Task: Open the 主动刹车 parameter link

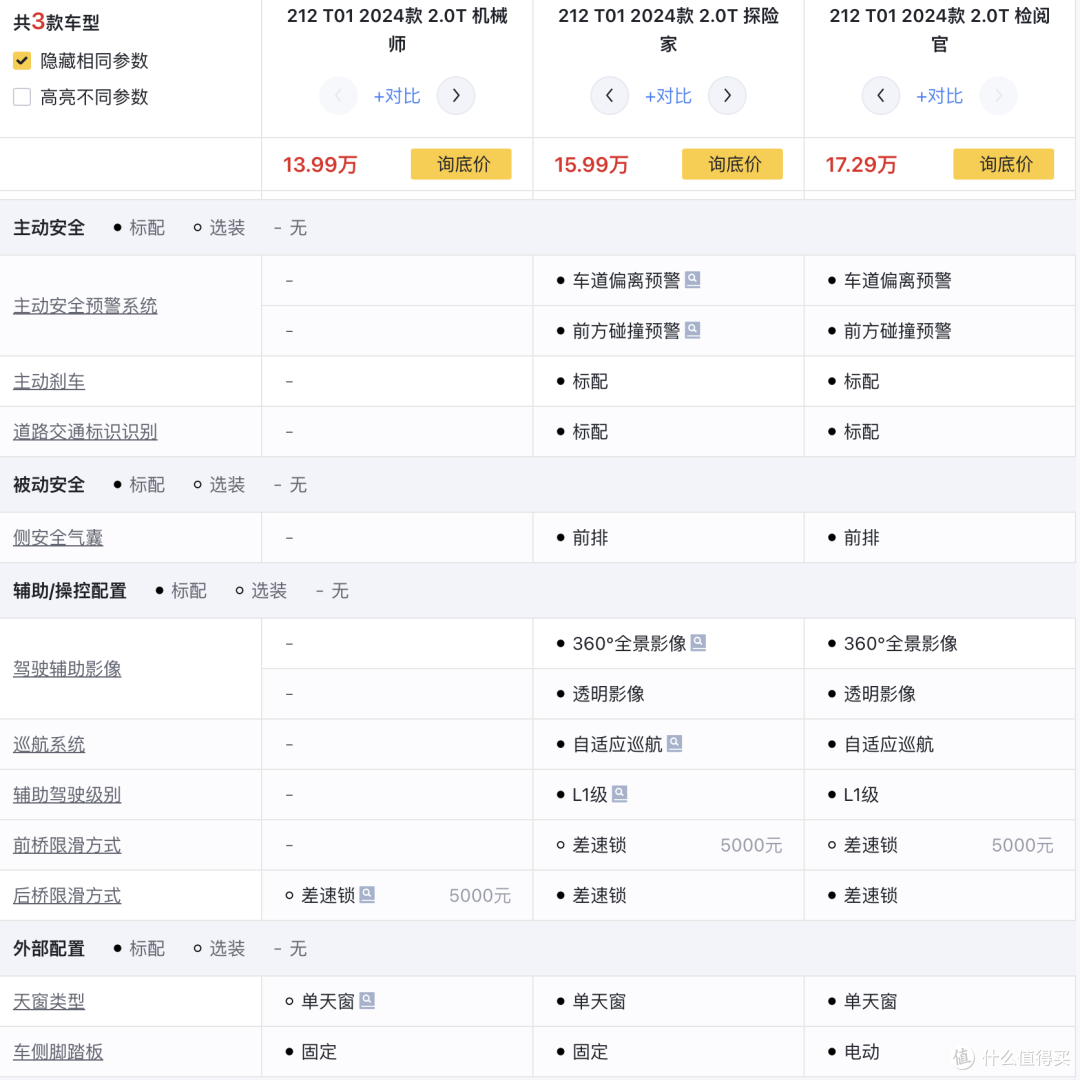Action: click(49, 382)
